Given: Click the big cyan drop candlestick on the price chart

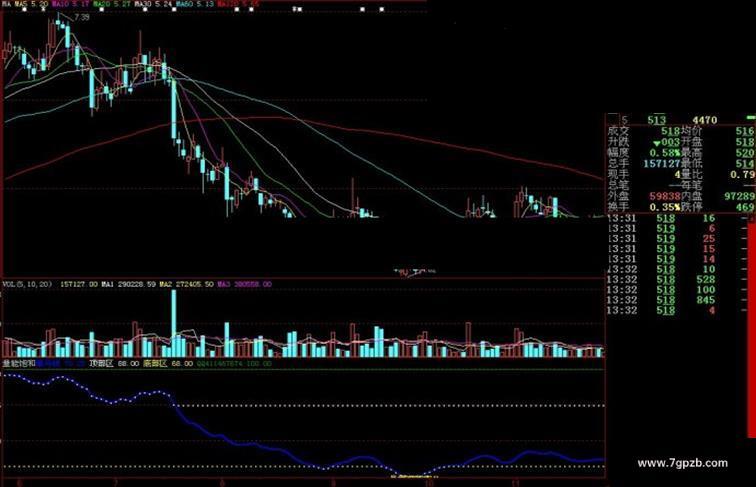Looking at the screenshot, I should click(x=174, y=109).
